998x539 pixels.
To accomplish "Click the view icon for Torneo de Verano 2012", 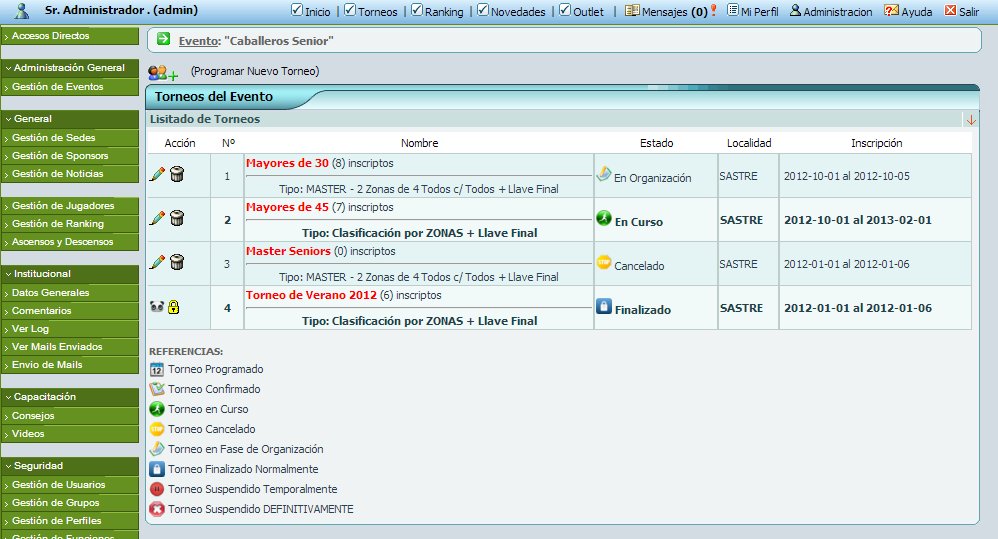I will (157, 307).
